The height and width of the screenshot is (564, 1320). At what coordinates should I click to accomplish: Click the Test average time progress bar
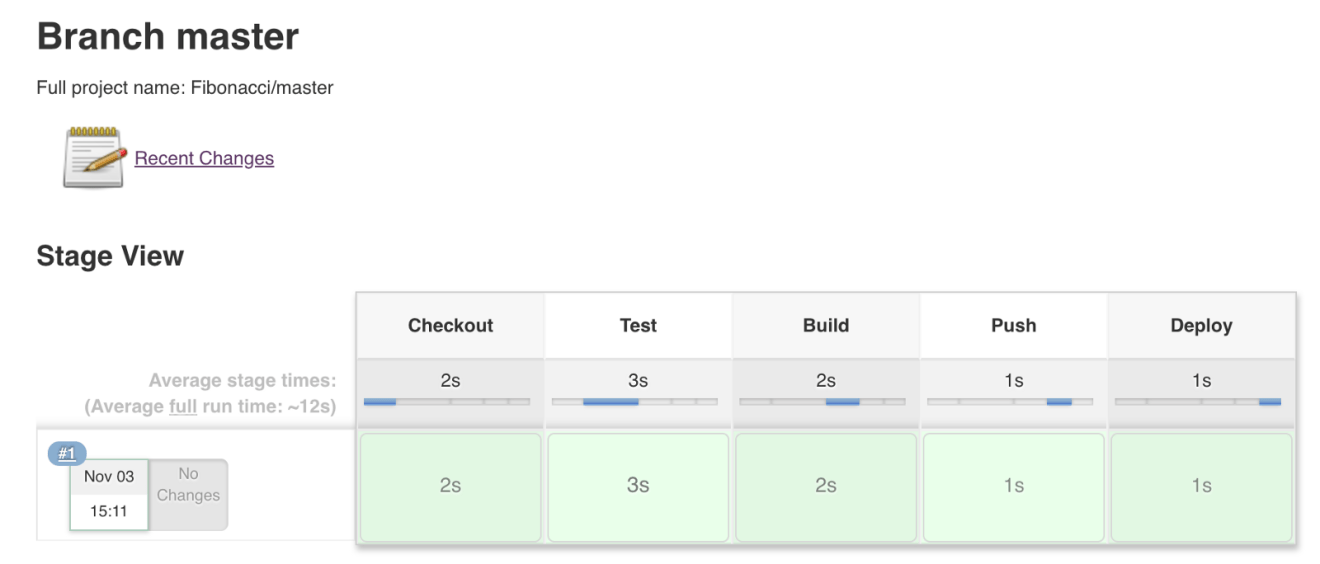(x=635, y=402)
